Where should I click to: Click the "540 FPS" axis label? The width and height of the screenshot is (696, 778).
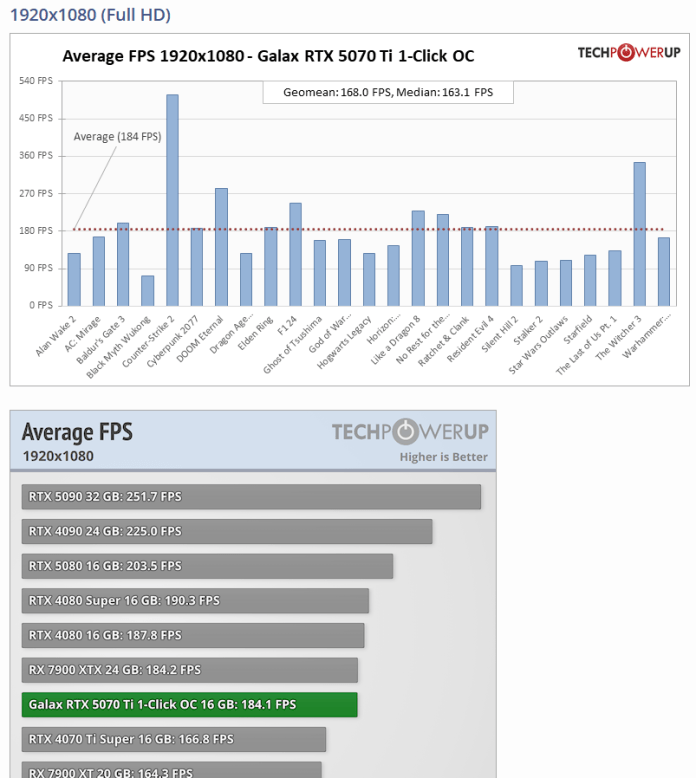click(36, 80)
